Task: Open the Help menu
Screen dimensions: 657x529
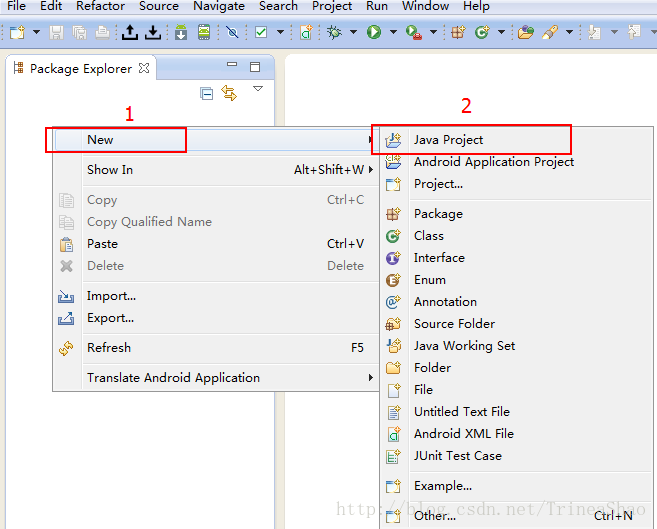Action: tap(476, 6)
